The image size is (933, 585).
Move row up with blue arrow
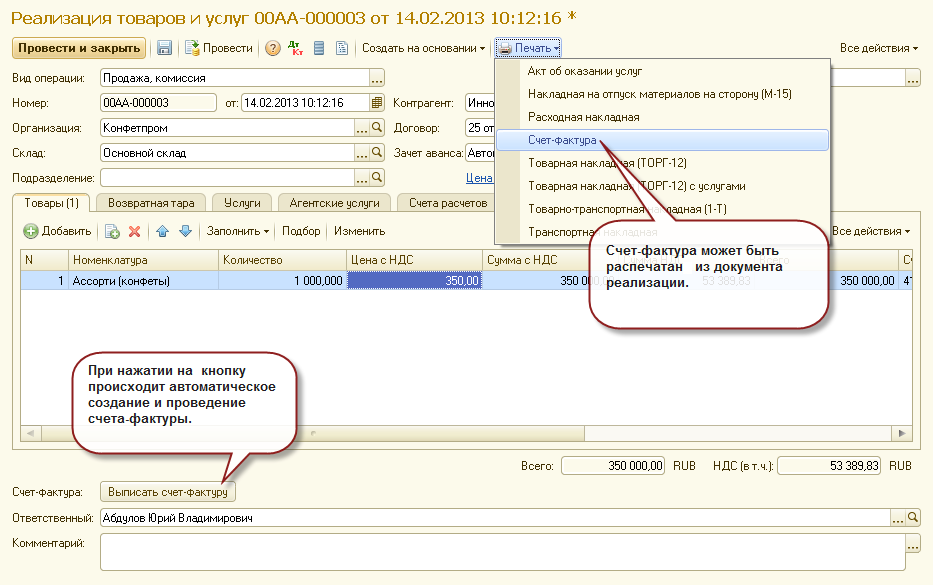[x=162, y=232]
